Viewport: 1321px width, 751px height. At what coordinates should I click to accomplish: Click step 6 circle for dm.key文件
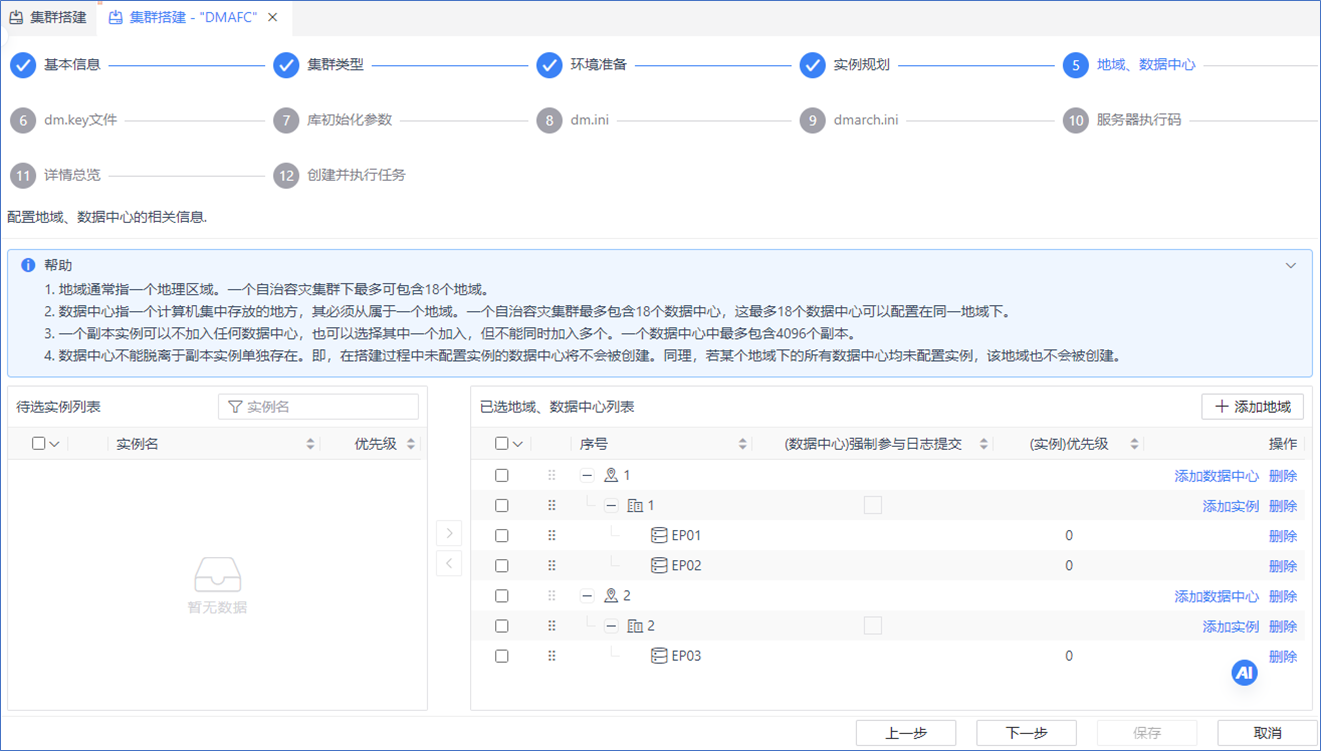tap(23, 120)
